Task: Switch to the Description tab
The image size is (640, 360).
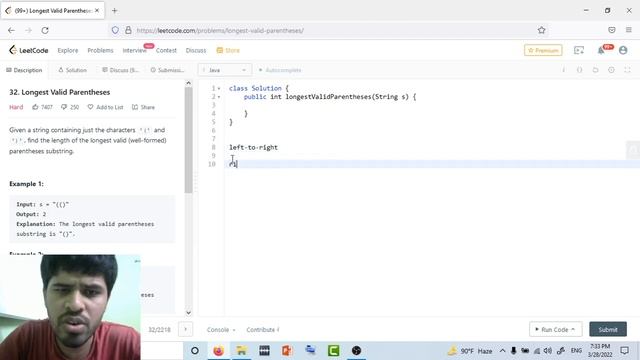Action: (x=24, y=70)
